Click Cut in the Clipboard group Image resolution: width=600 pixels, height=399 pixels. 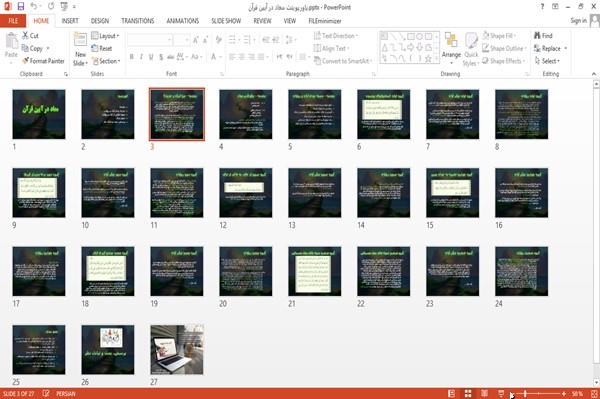click(30, 36)
